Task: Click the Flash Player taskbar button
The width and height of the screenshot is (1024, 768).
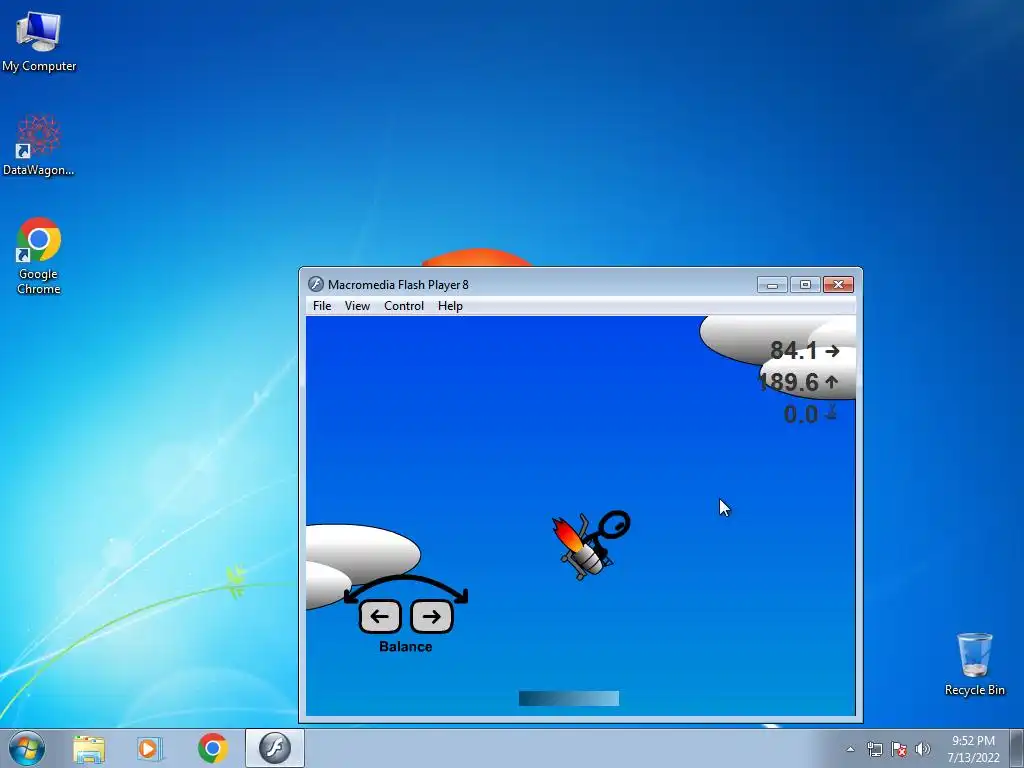Action: [275, 748]
